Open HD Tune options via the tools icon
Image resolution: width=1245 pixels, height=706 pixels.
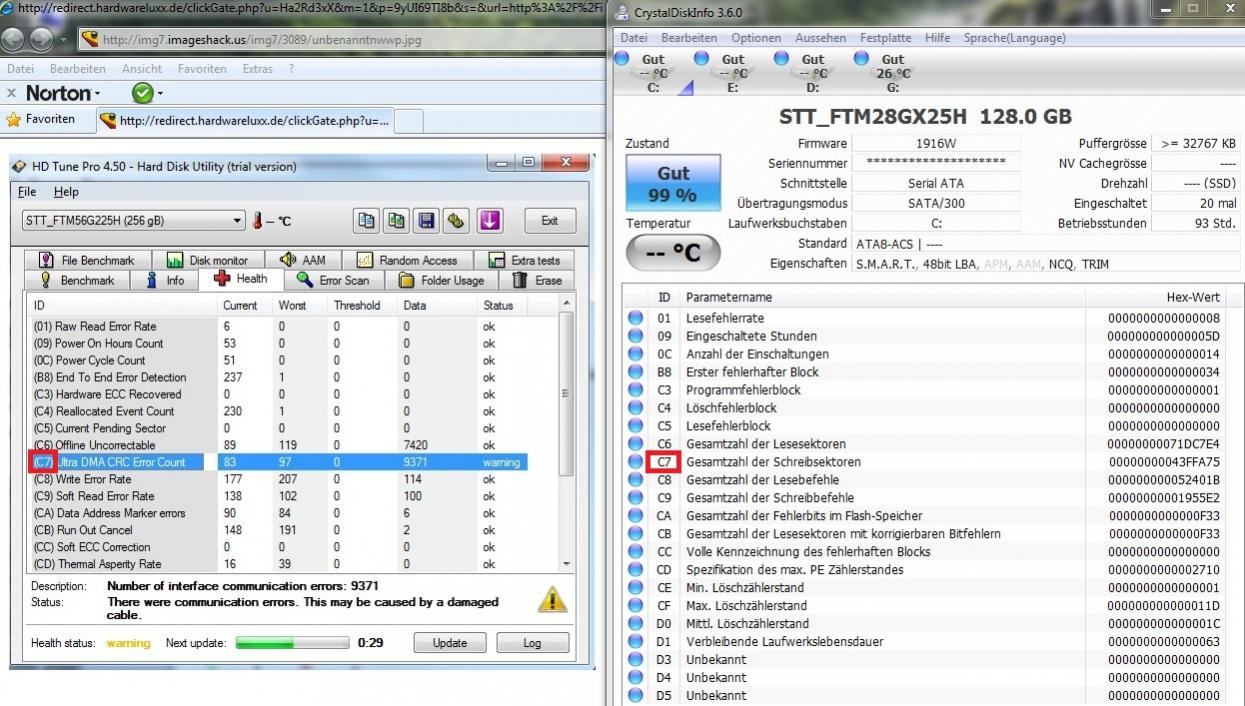(457, 221)
